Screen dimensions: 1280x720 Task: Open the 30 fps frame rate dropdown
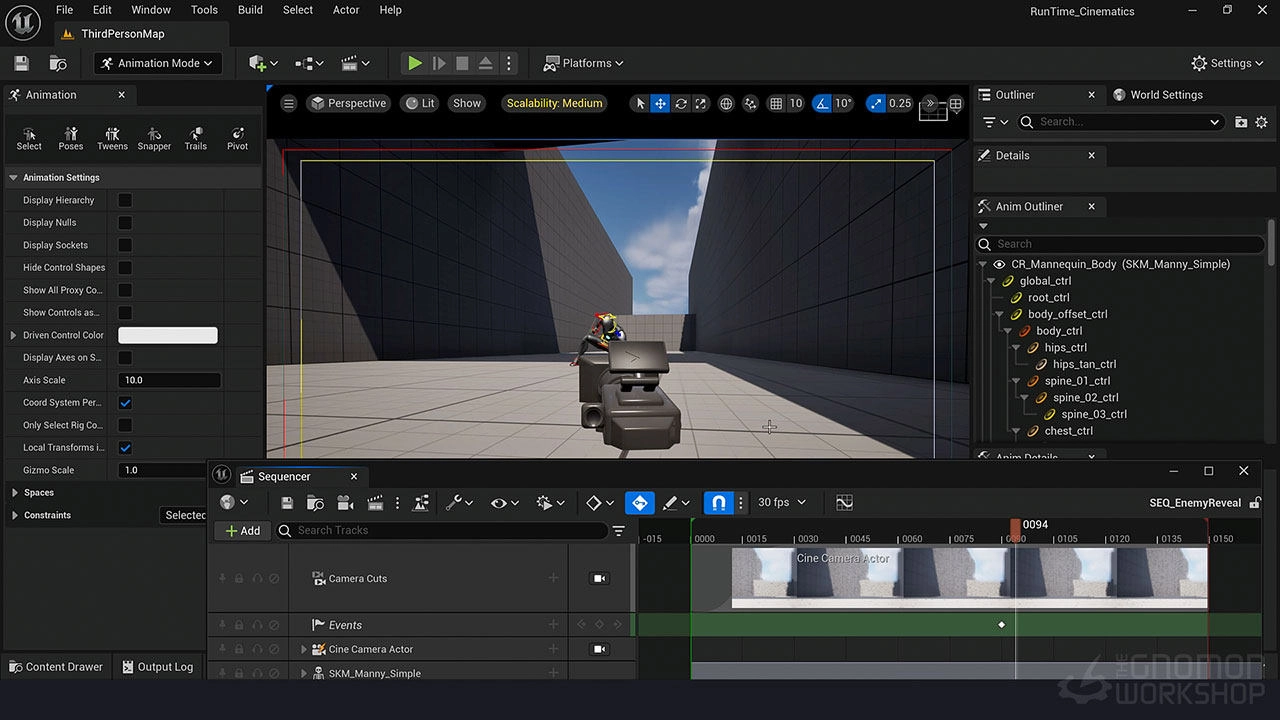782,502
